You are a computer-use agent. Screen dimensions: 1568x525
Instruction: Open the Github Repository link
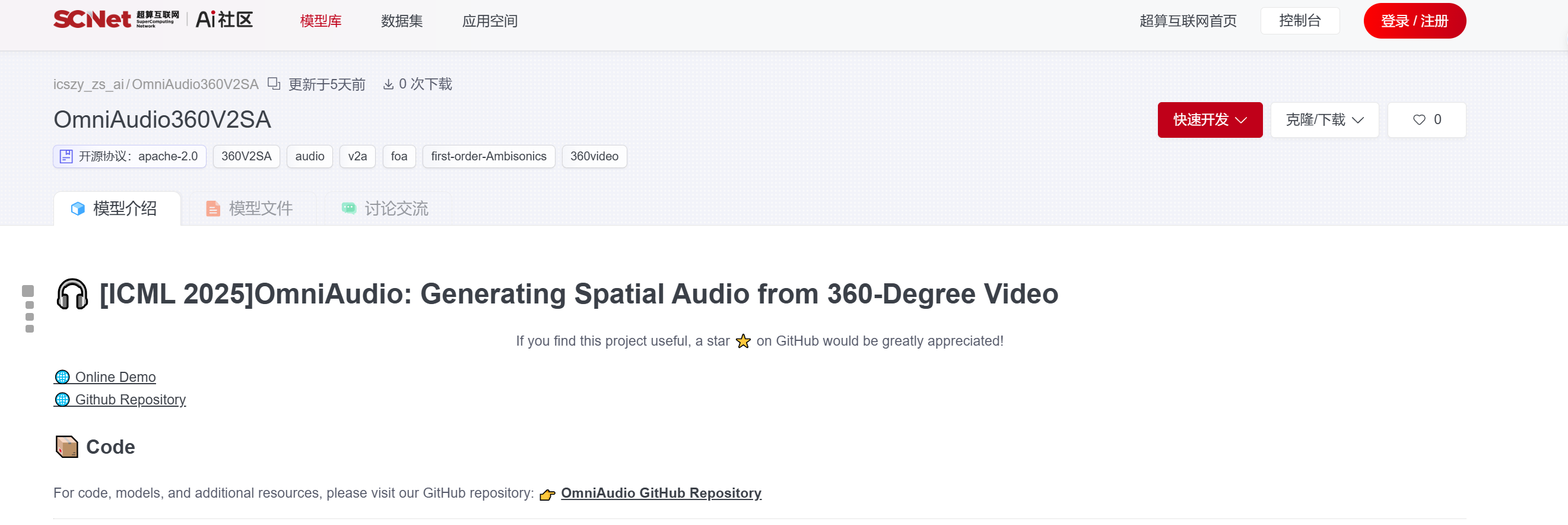[120, 400]
